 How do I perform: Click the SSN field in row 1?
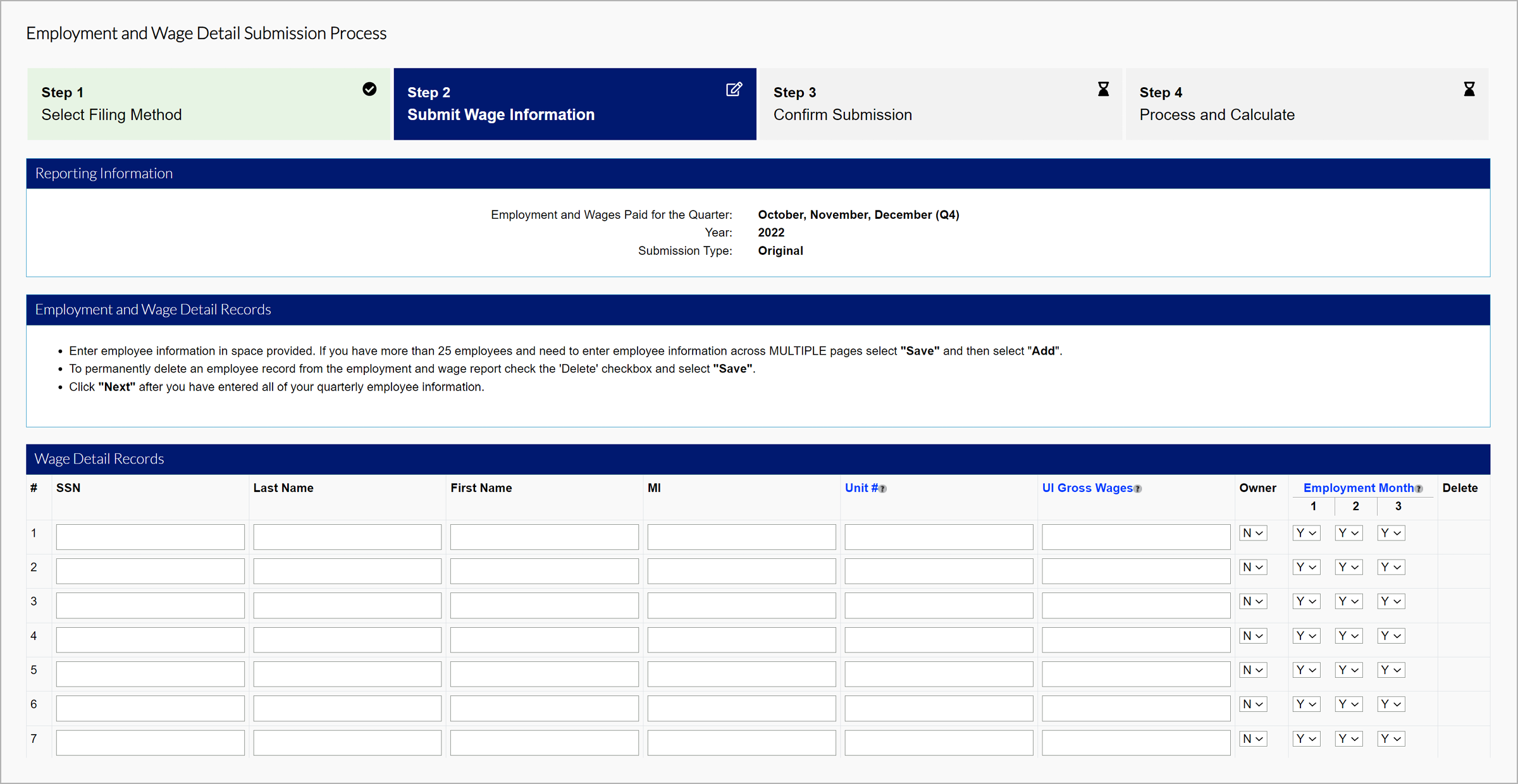(150, 537)
